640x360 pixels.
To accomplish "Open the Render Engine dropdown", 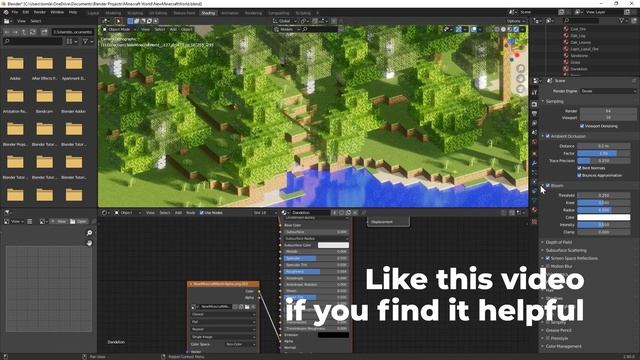I will (608, 91).
